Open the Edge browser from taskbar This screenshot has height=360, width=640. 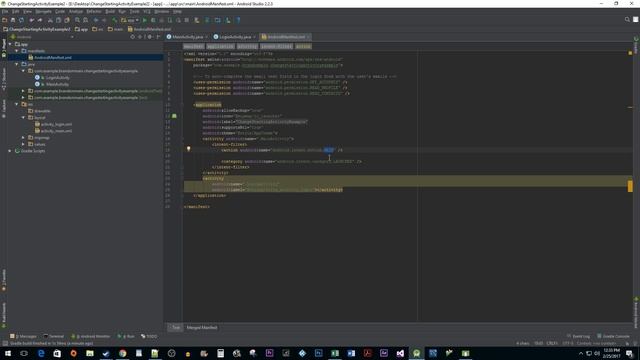41,353
